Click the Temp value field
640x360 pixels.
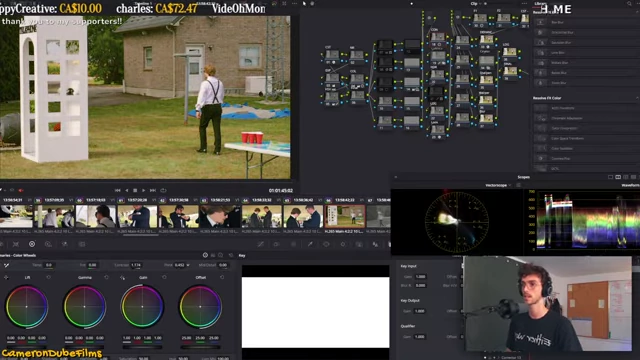[x=49, y=265]
